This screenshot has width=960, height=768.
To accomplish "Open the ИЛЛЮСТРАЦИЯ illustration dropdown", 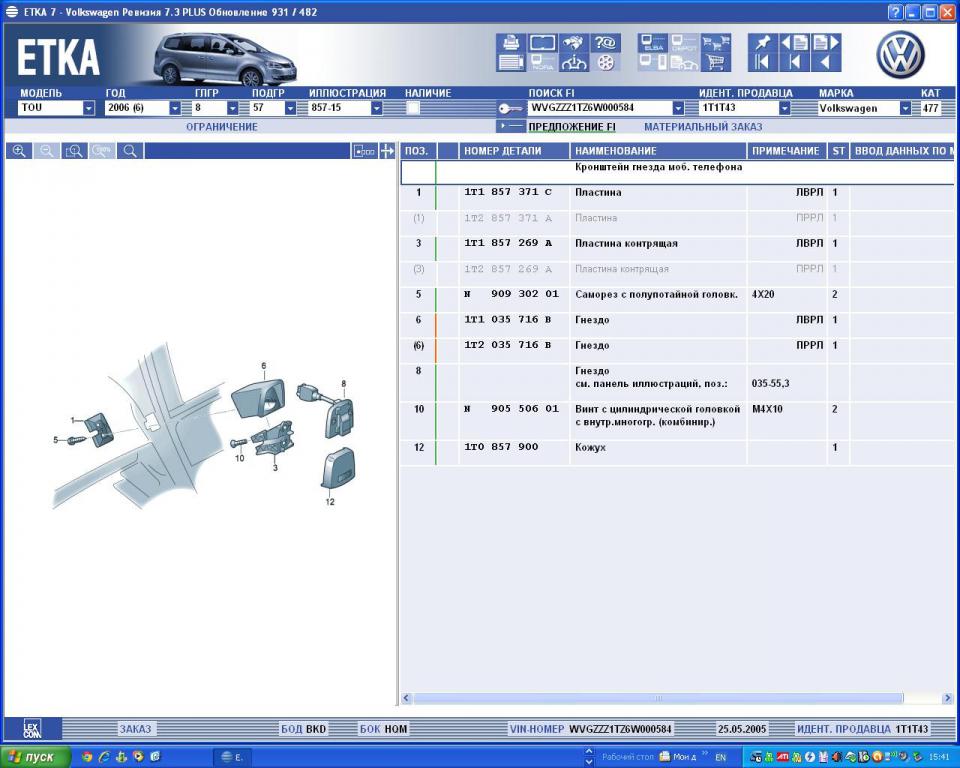I will (377, 108).
